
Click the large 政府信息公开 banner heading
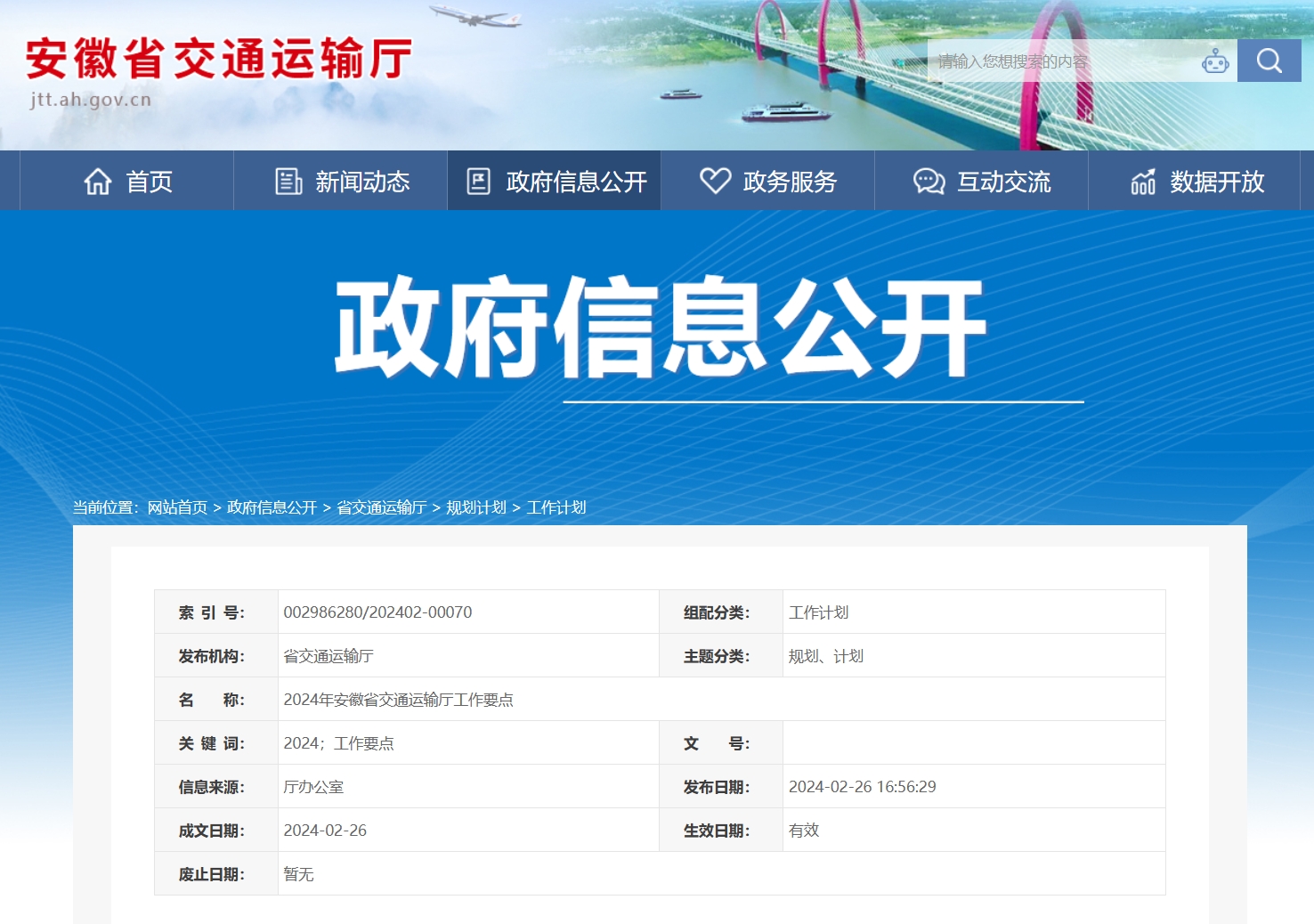point(660,326)
